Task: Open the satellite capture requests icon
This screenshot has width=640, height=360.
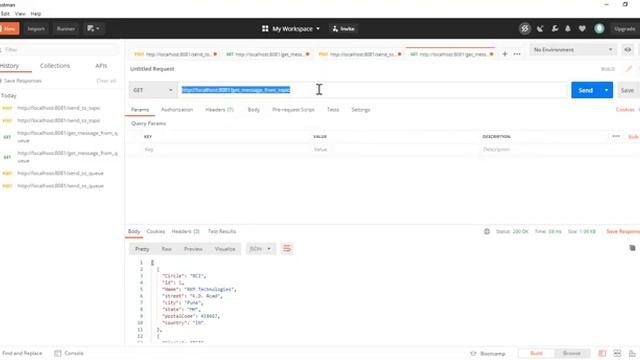Action: [x=540, y=29]
